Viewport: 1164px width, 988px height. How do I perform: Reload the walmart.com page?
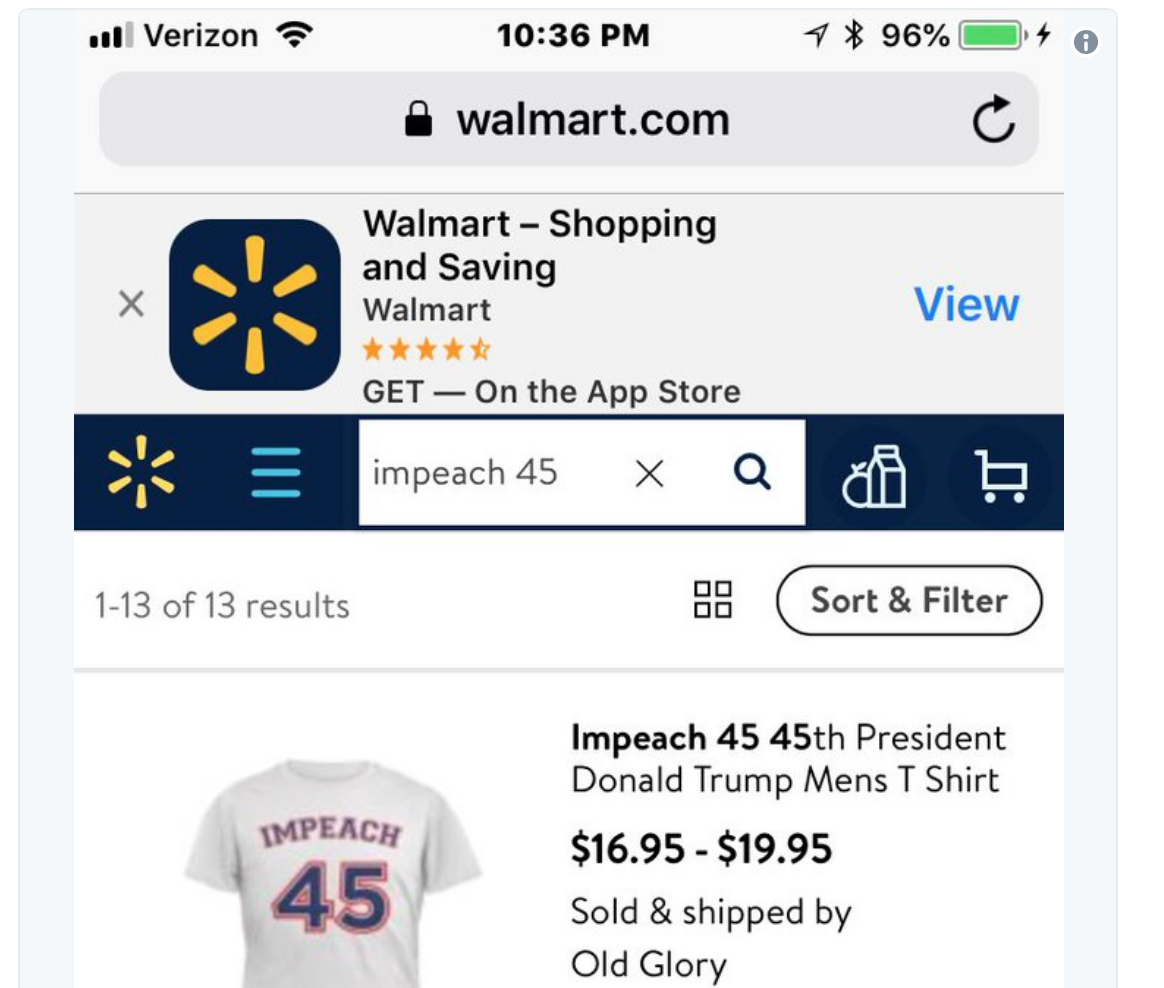pyautogui.click(x=993, y=121)
